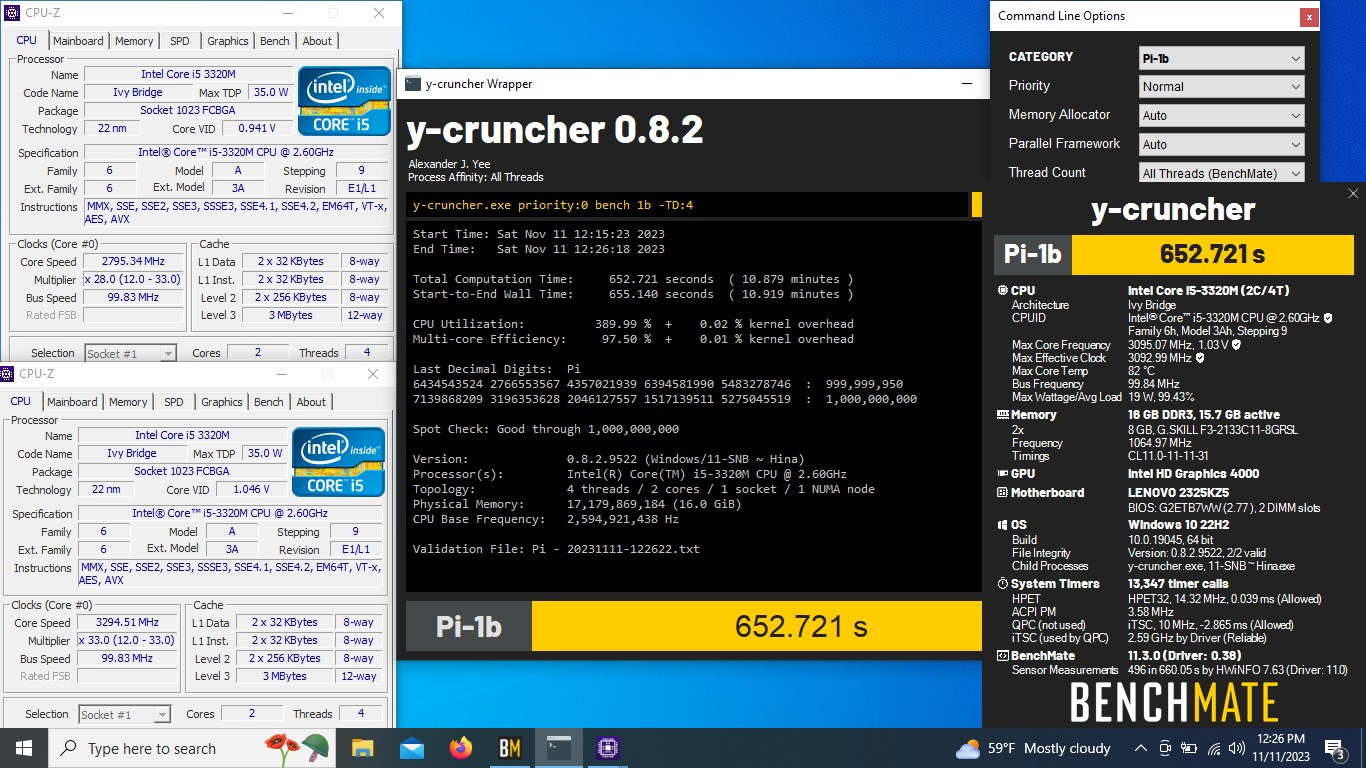Click the CPU-Z title icon in the 2795.34 MHz window

12,13
